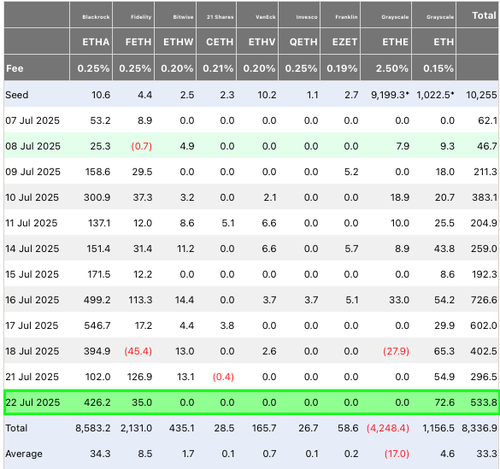The width and height of the screenshot is (500, 469).
Task: Select the 158.6 ETHA value on 09 Jul
Action: [98, 172]
